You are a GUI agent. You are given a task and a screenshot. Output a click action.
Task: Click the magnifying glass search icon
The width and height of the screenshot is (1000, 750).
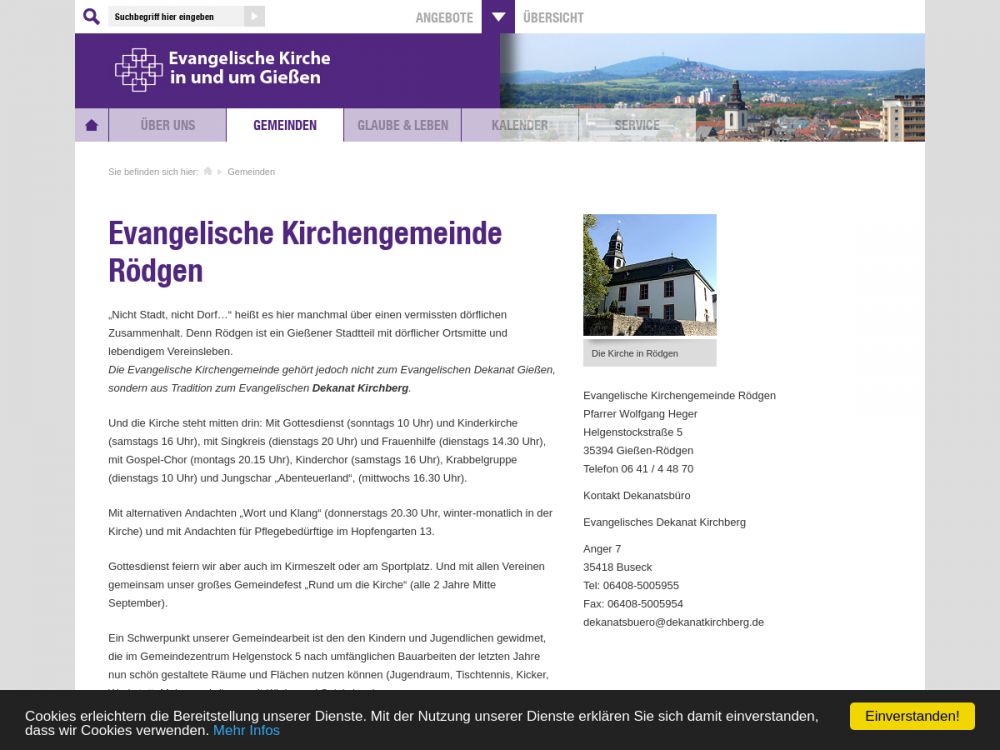point(91,17)
